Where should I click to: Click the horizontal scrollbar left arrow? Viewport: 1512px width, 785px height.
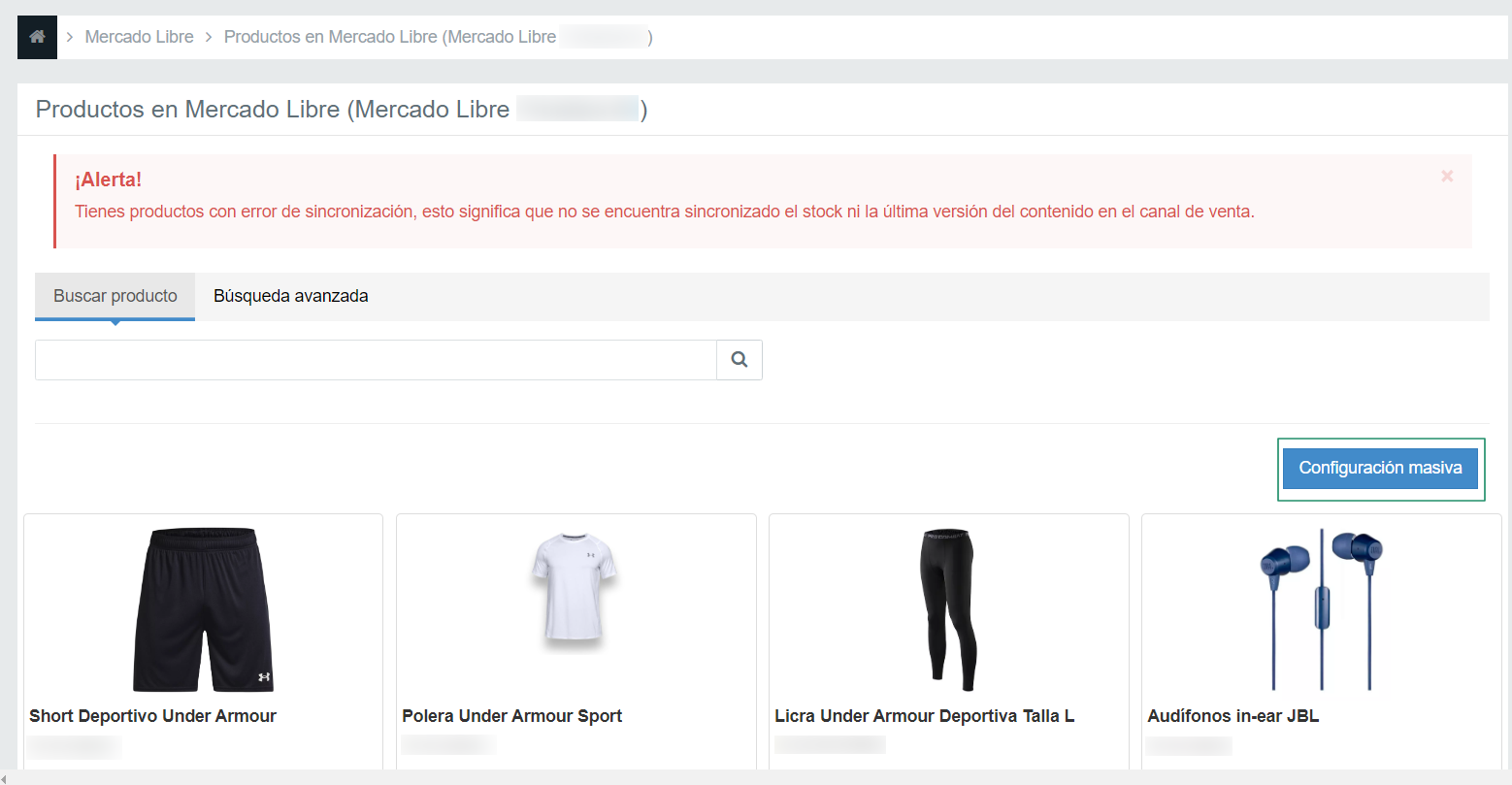[5, 778]
